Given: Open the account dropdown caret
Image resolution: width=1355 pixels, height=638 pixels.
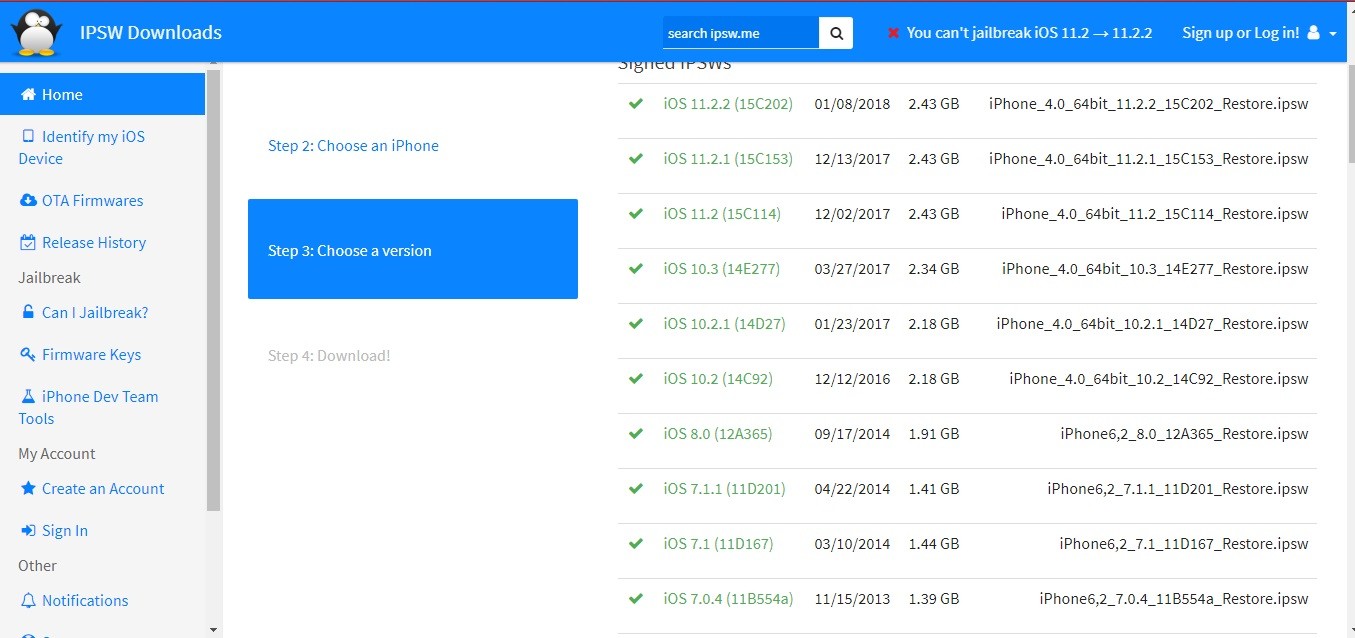Looking at the screenshot, I should point(1333,34).
